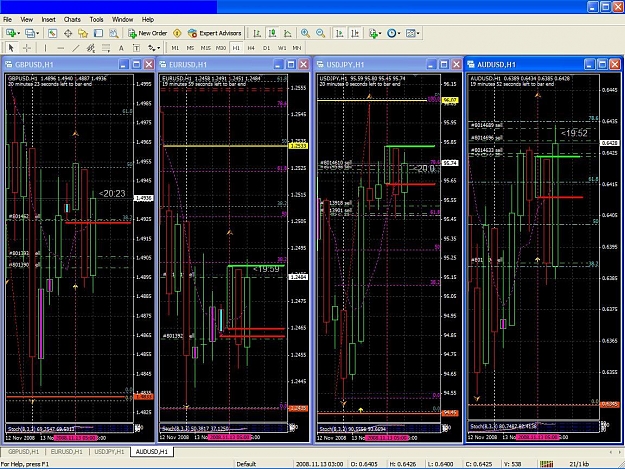Open the Tools menu

tap(96, 20)
